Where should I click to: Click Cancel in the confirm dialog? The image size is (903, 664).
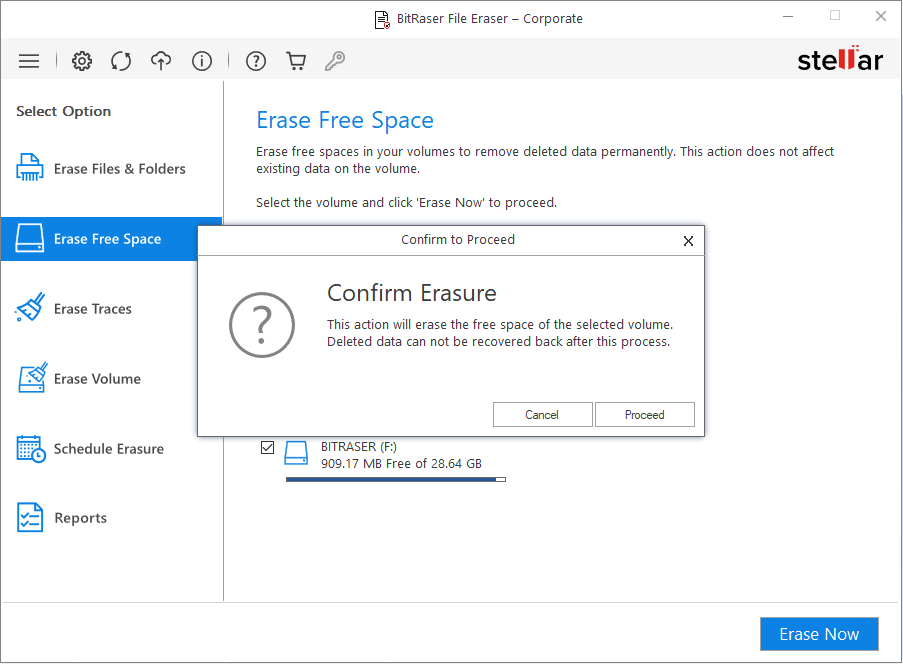[x=542, y=415]
